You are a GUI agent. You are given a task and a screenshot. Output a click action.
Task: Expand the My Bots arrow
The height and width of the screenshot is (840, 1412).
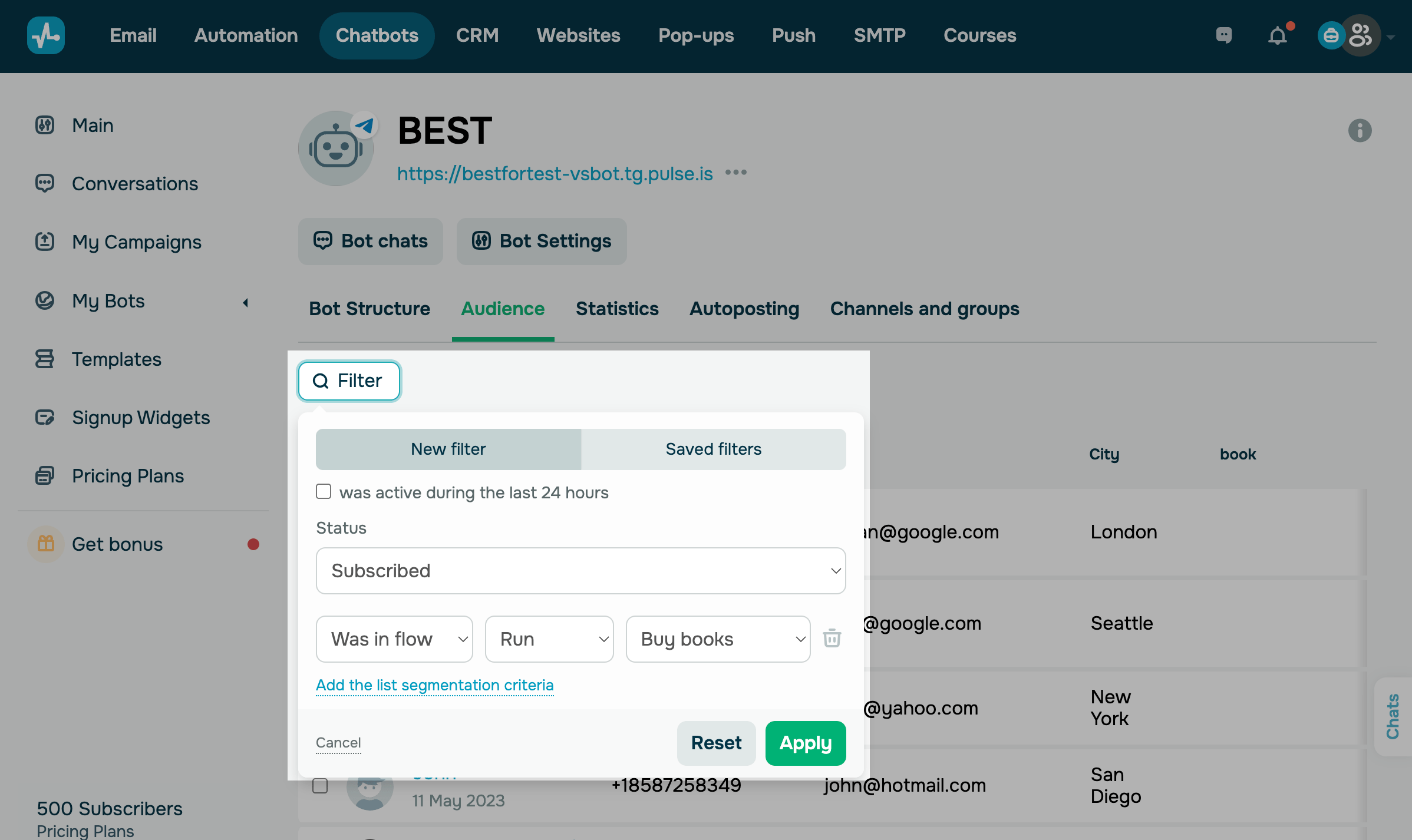245,303
